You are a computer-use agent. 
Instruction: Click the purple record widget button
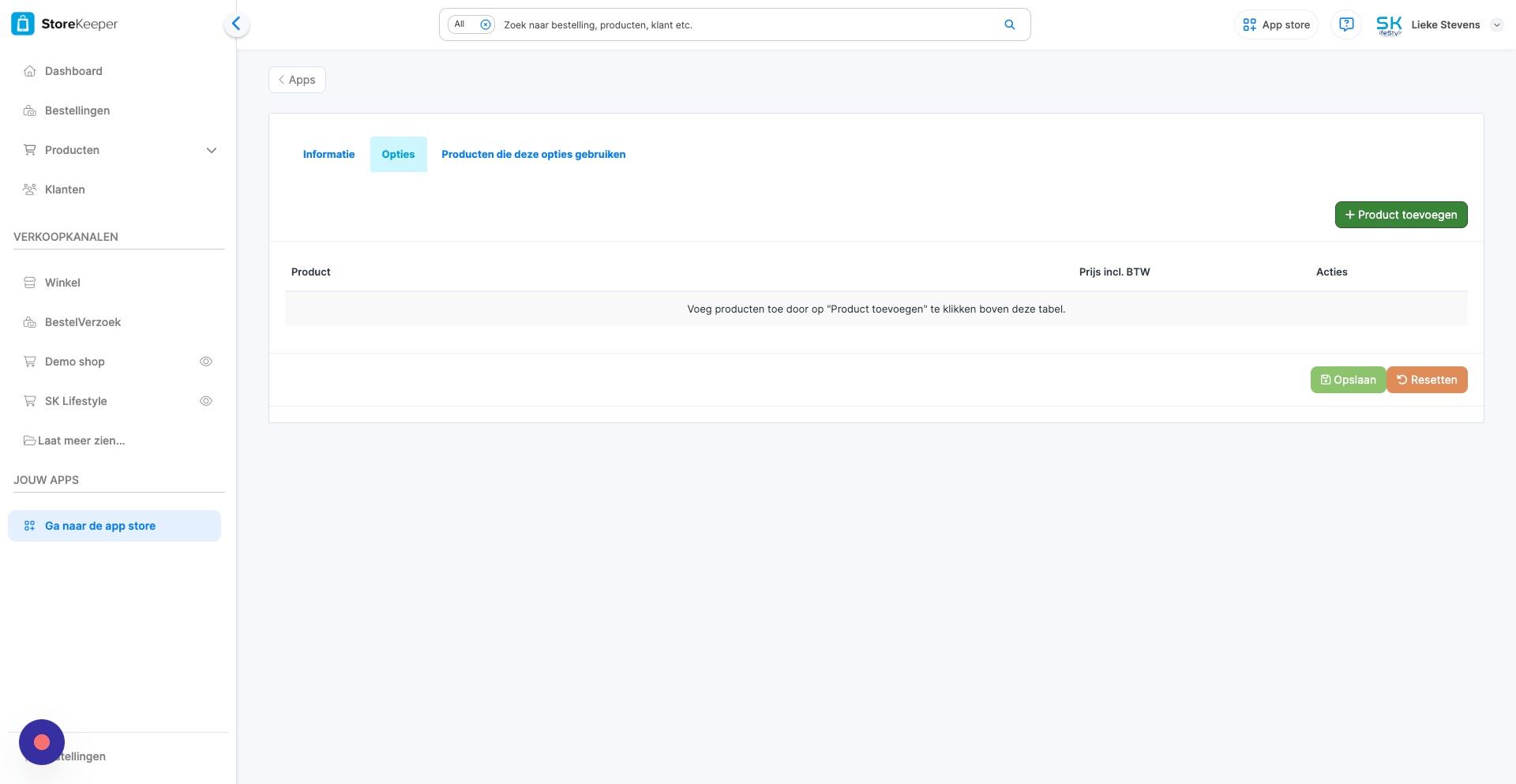coord(42,742)
